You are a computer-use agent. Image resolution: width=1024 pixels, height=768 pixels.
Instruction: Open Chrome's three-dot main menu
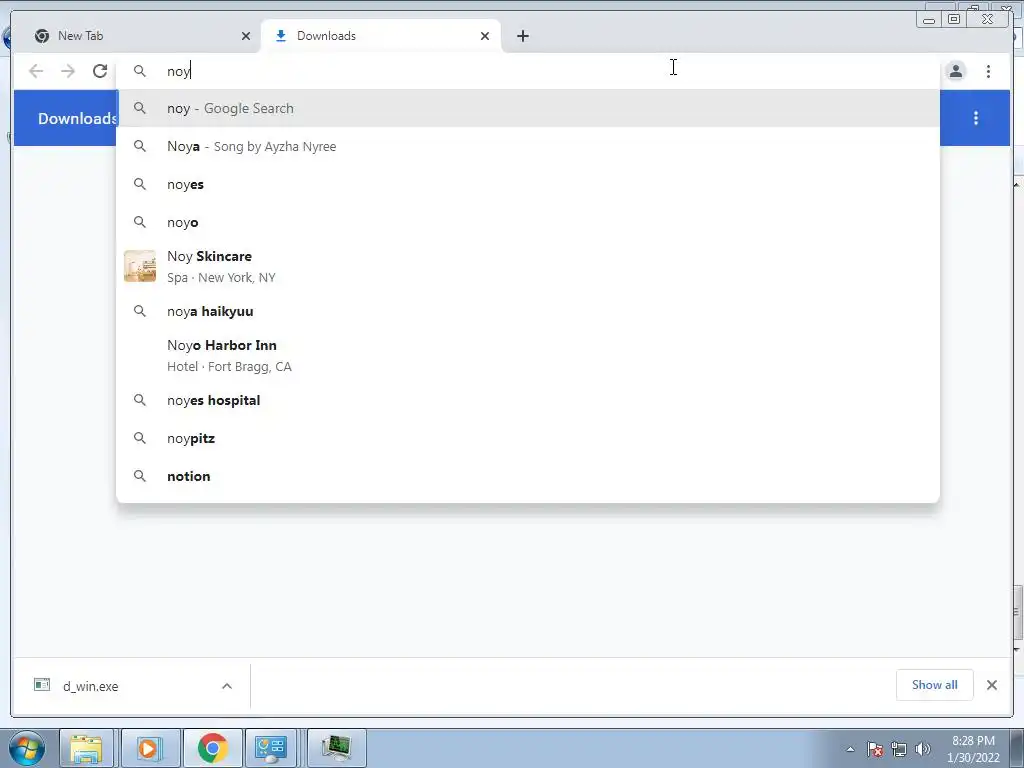988,71
